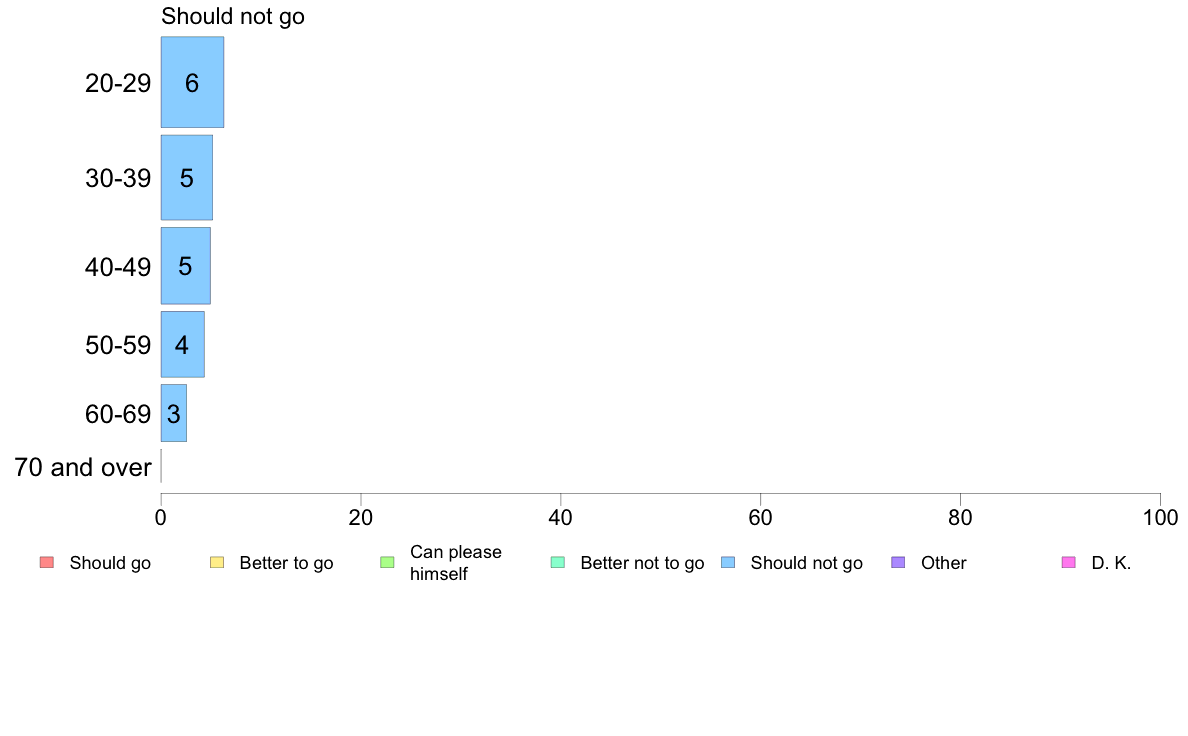
Task: Select the 50-59 bar showing 4
Action: coord(183,344)
